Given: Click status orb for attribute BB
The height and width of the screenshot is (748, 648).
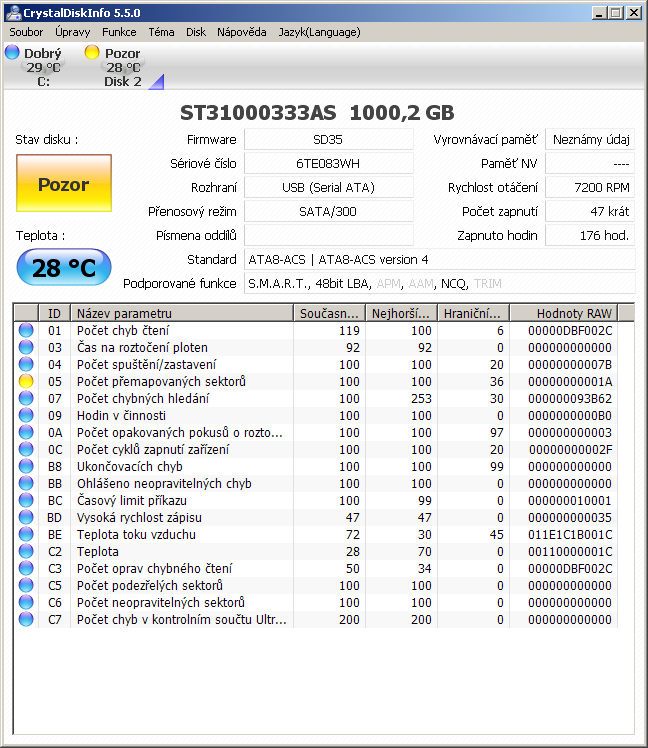Looking at the screenshot, I should [x=26, y=483].
